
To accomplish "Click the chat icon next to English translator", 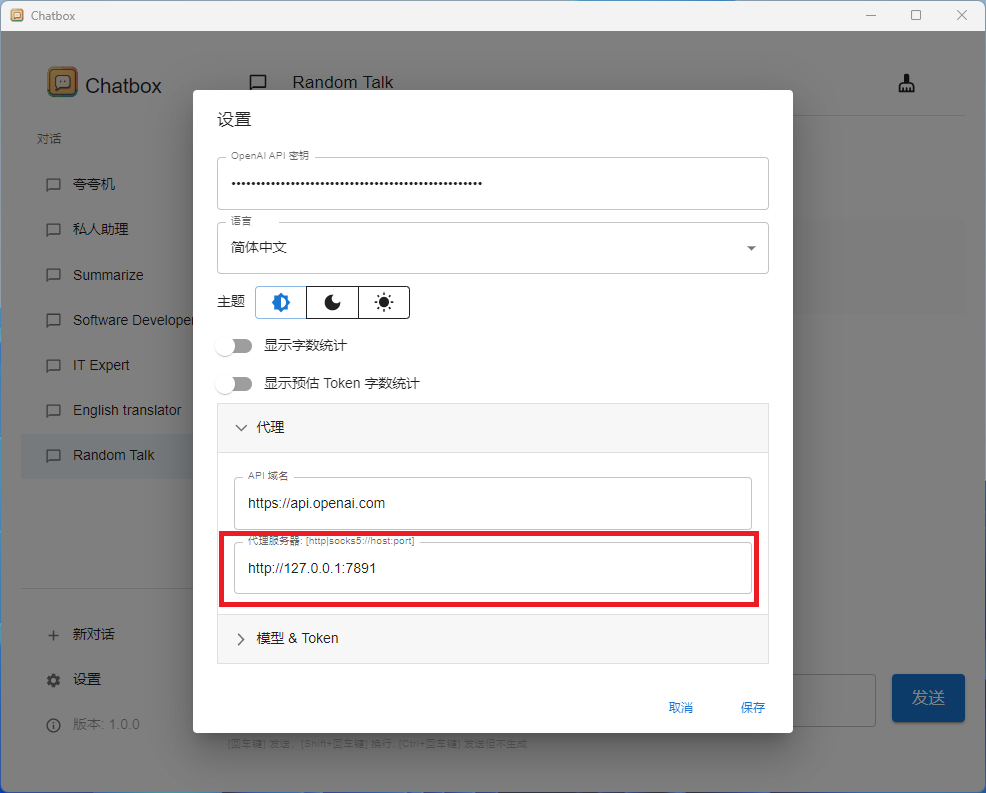I will [x=53, y=411].
